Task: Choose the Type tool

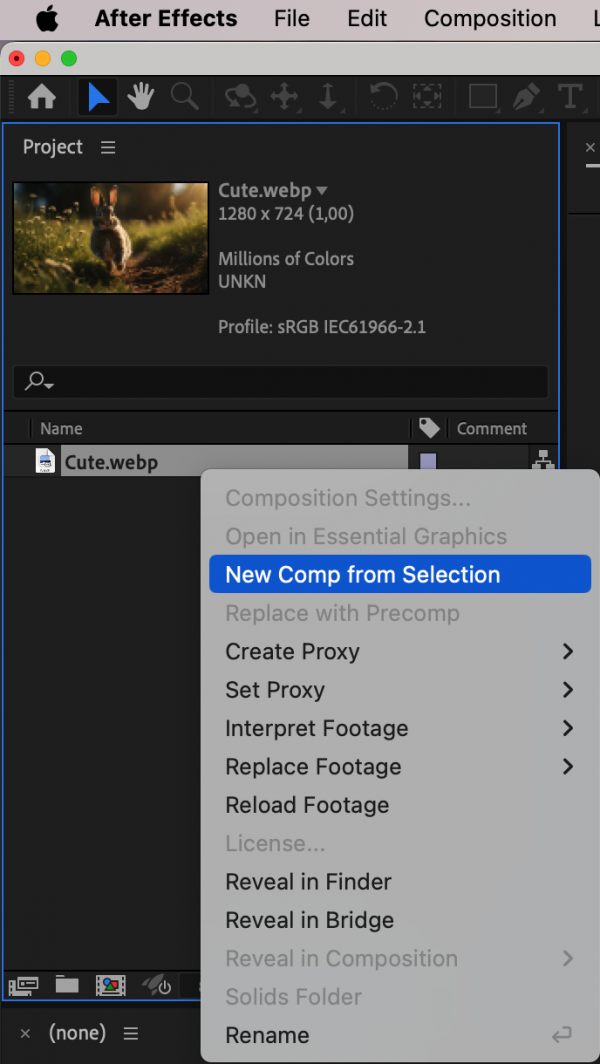Action: 570,96
